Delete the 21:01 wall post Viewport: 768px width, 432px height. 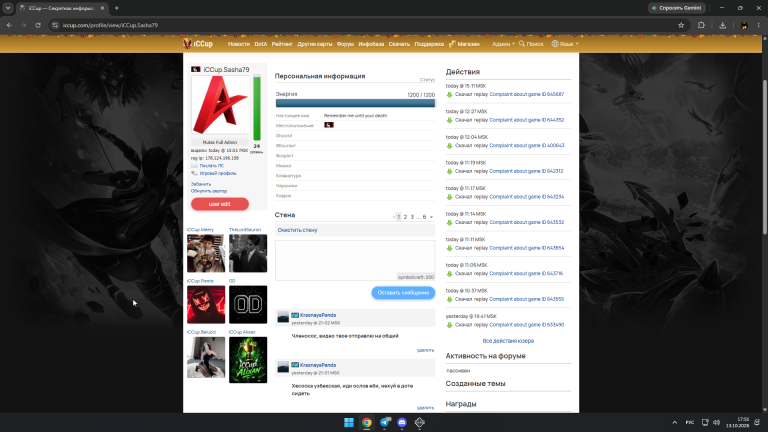(425, 408)
